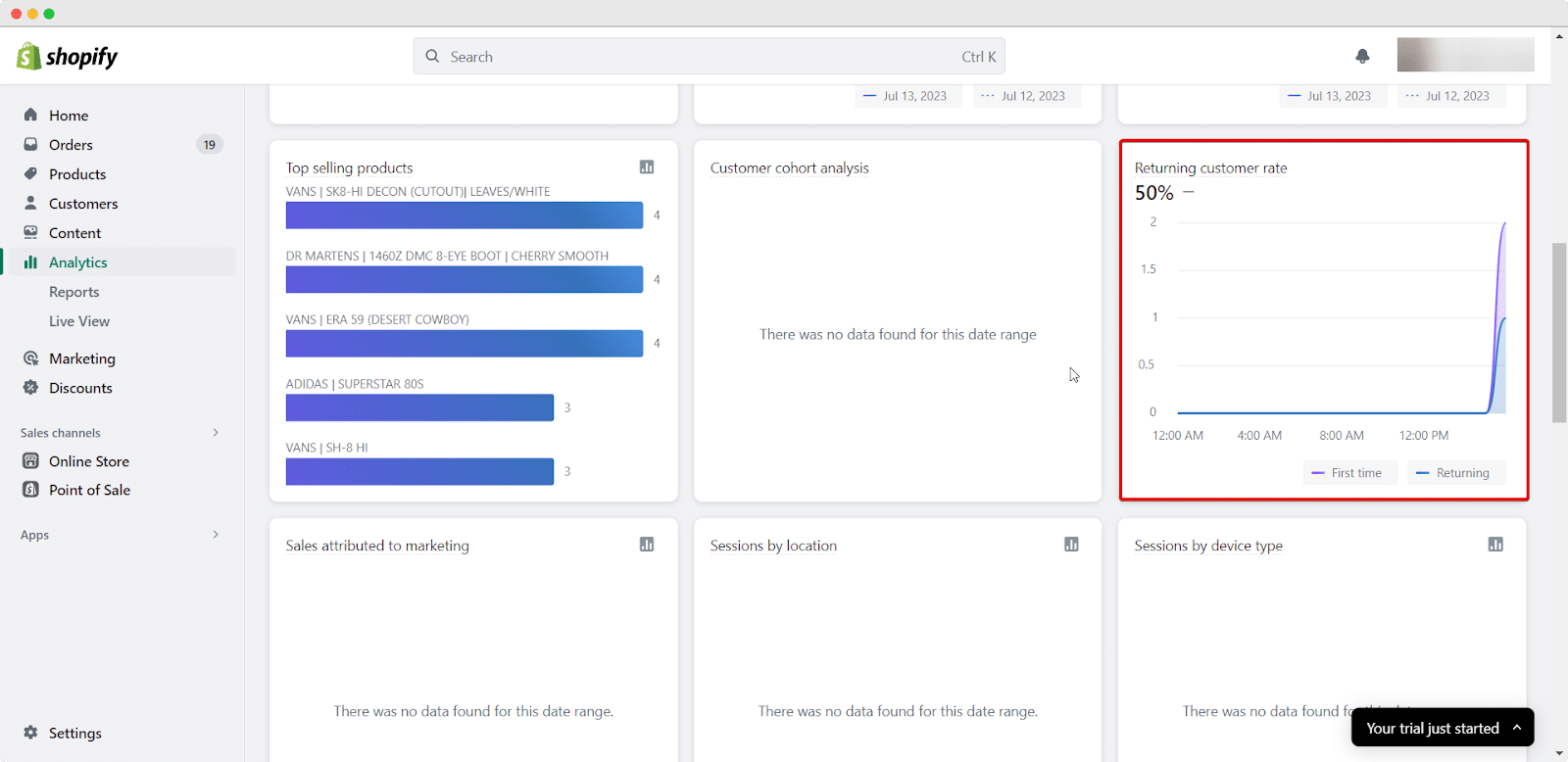Click the blurred account profile button
The height and width of the screenshot is (762, 1568).
point(1465,55)
